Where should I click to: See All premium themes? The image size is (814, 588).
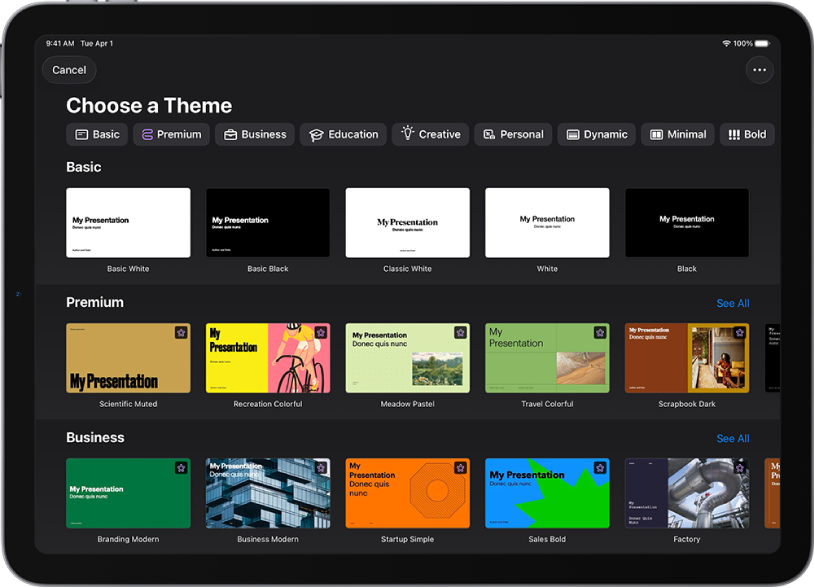[x=733, y=303]
